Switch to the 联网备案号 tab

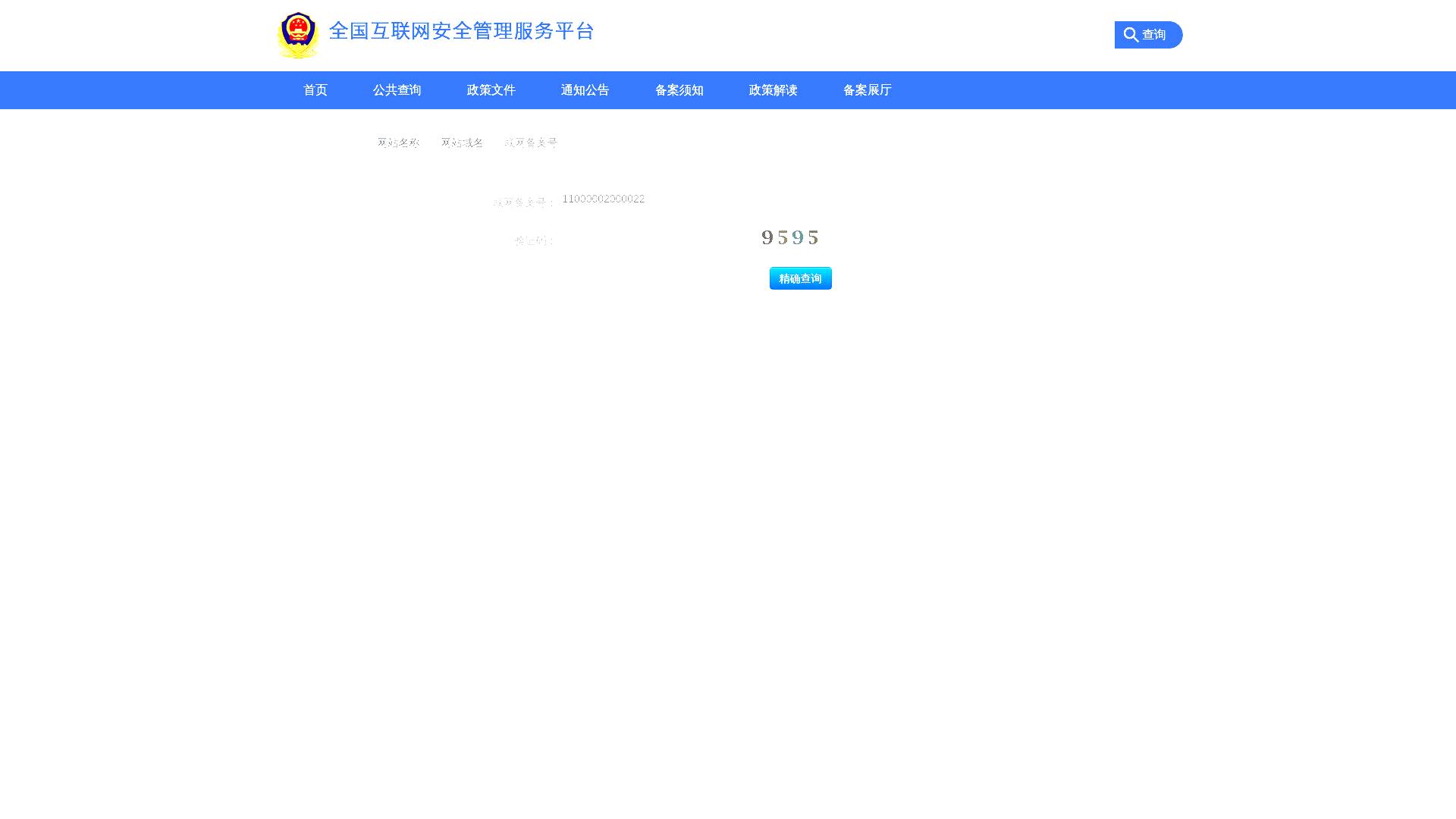531,143
